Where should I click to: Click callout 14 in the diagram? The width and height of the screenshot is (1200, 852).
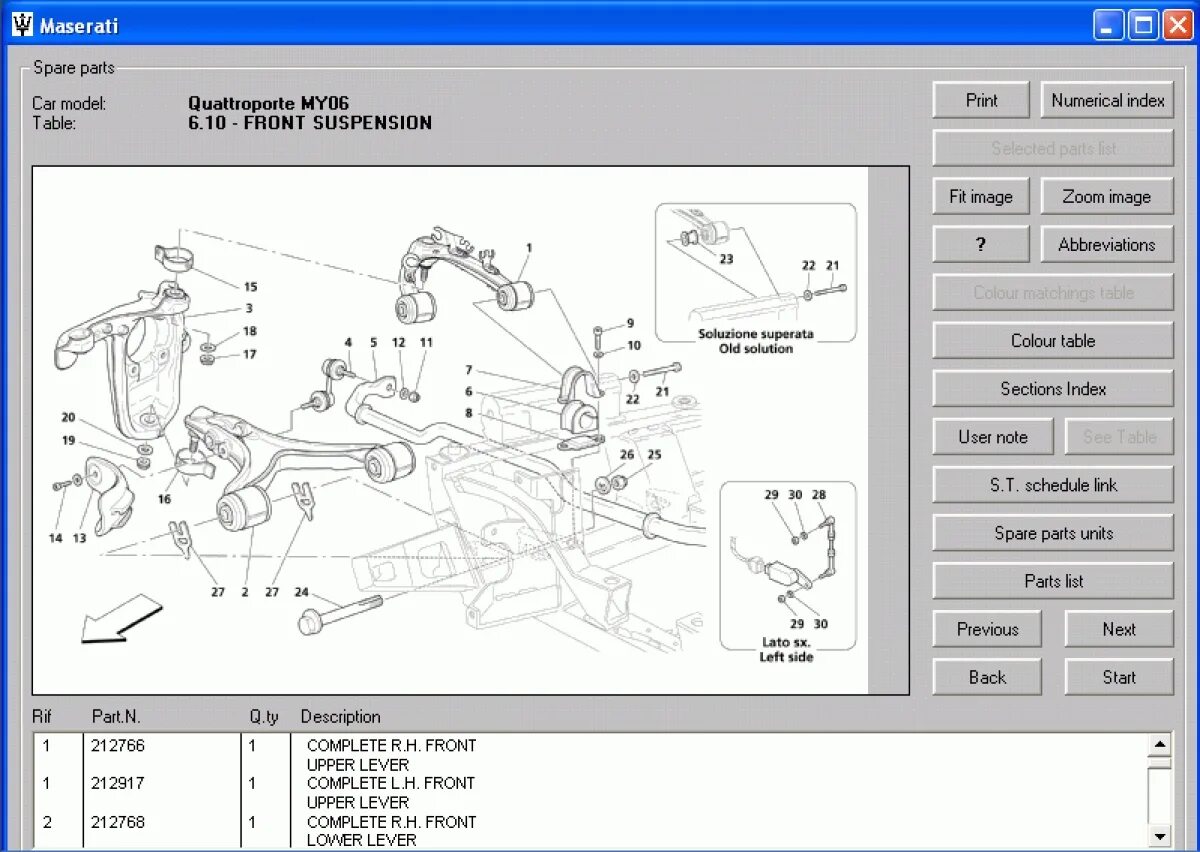[x=55, y=538]
